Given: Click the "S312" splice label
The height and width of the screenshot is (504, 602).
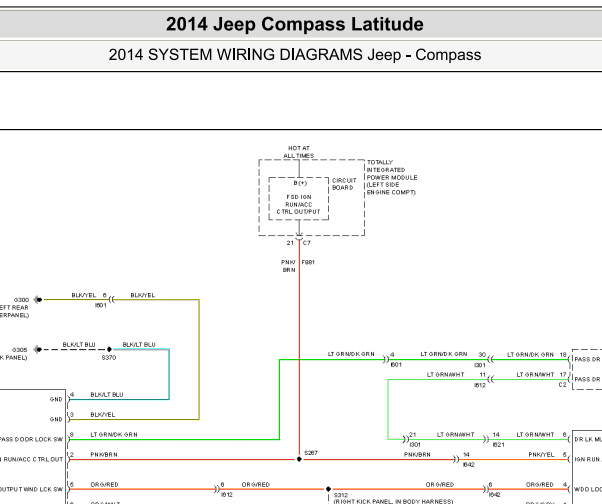Looking at the screenshot, I should tap(341, 495).
